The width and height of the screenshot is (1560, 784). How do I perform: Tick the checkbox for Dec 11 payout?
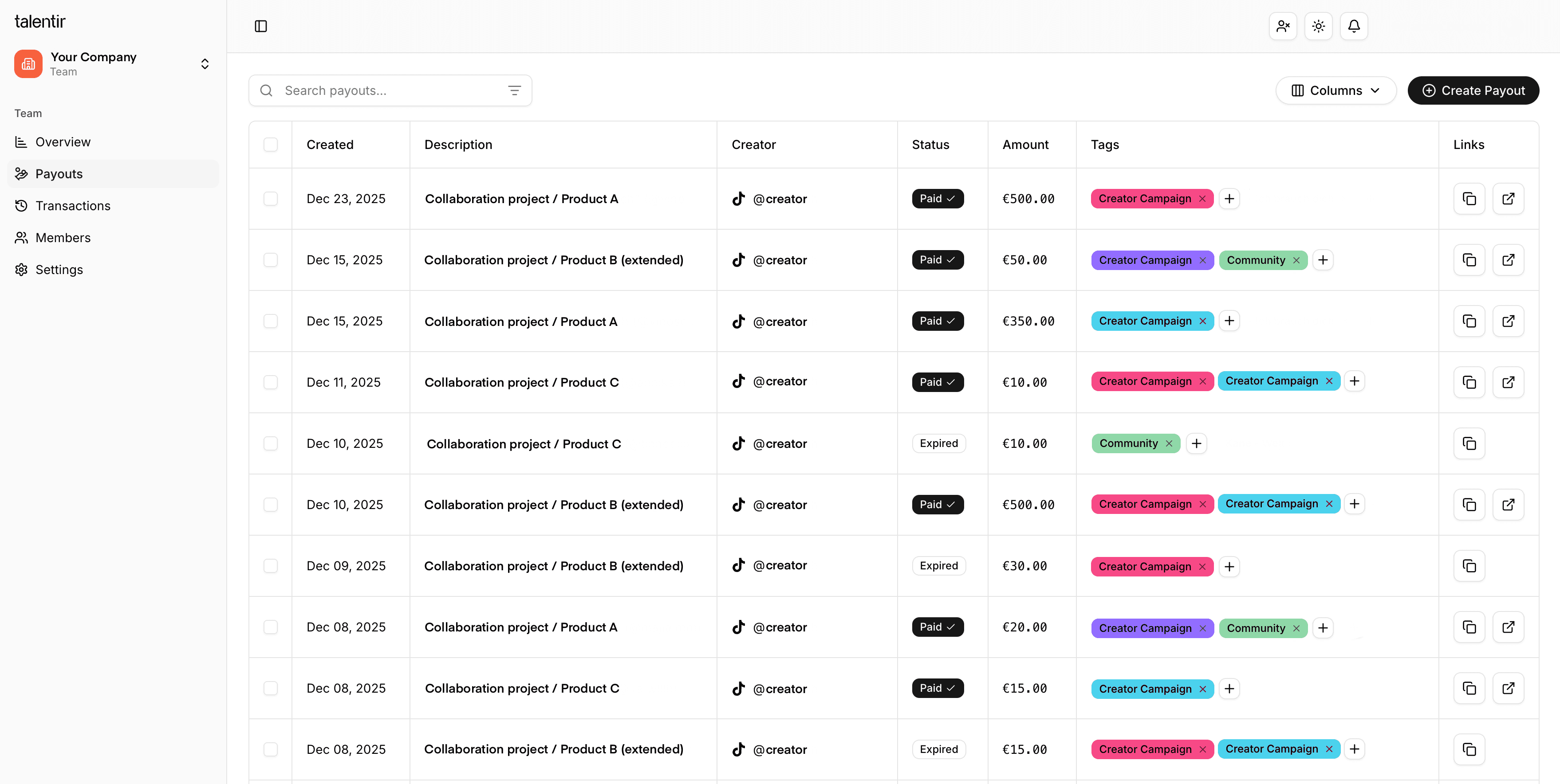(270, 382)
